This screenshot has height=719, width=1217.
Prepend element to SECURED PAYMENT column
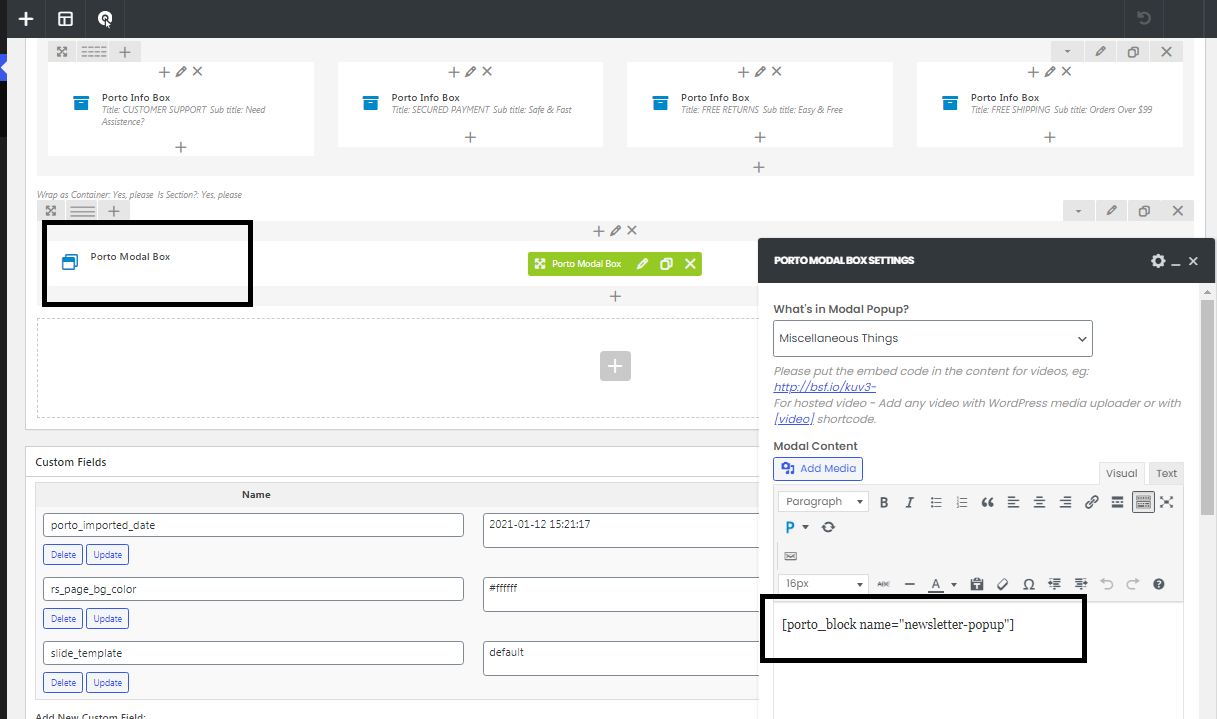coord(454,72)
